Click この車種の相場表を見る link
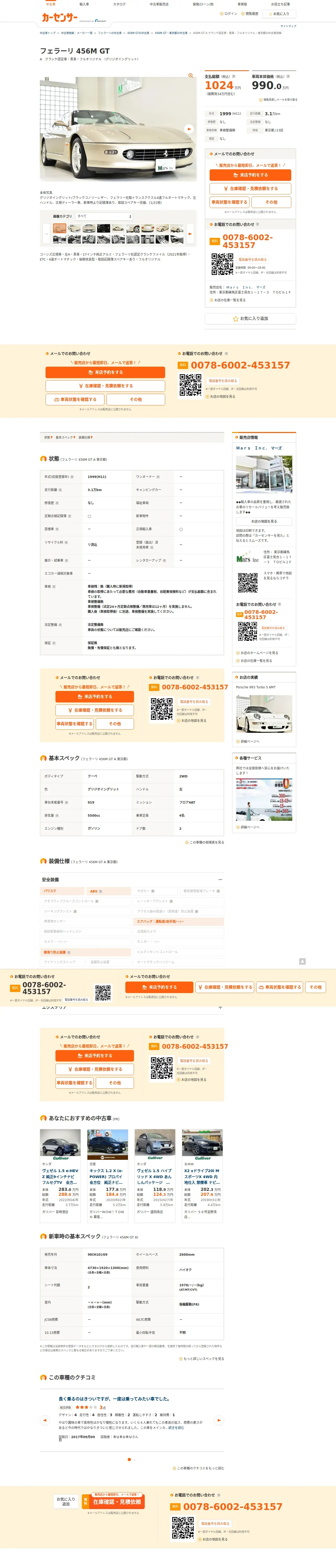 coord(205,843)
